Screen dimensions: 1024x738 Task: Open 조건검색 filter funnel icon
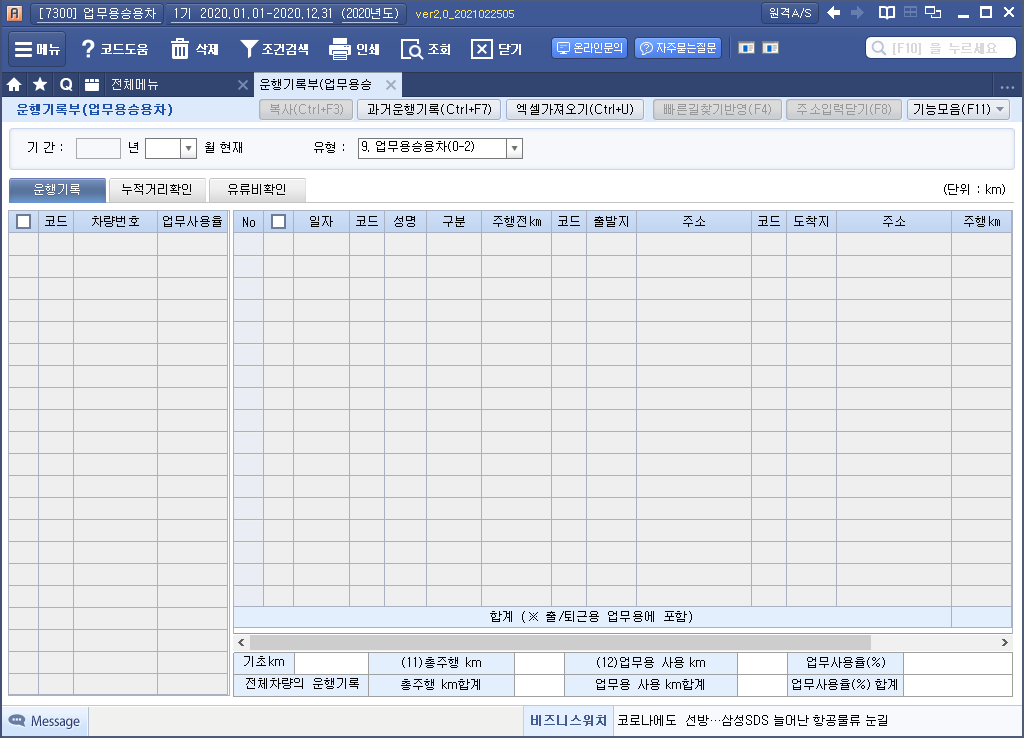pyautogui.click(x=249, y=49)
